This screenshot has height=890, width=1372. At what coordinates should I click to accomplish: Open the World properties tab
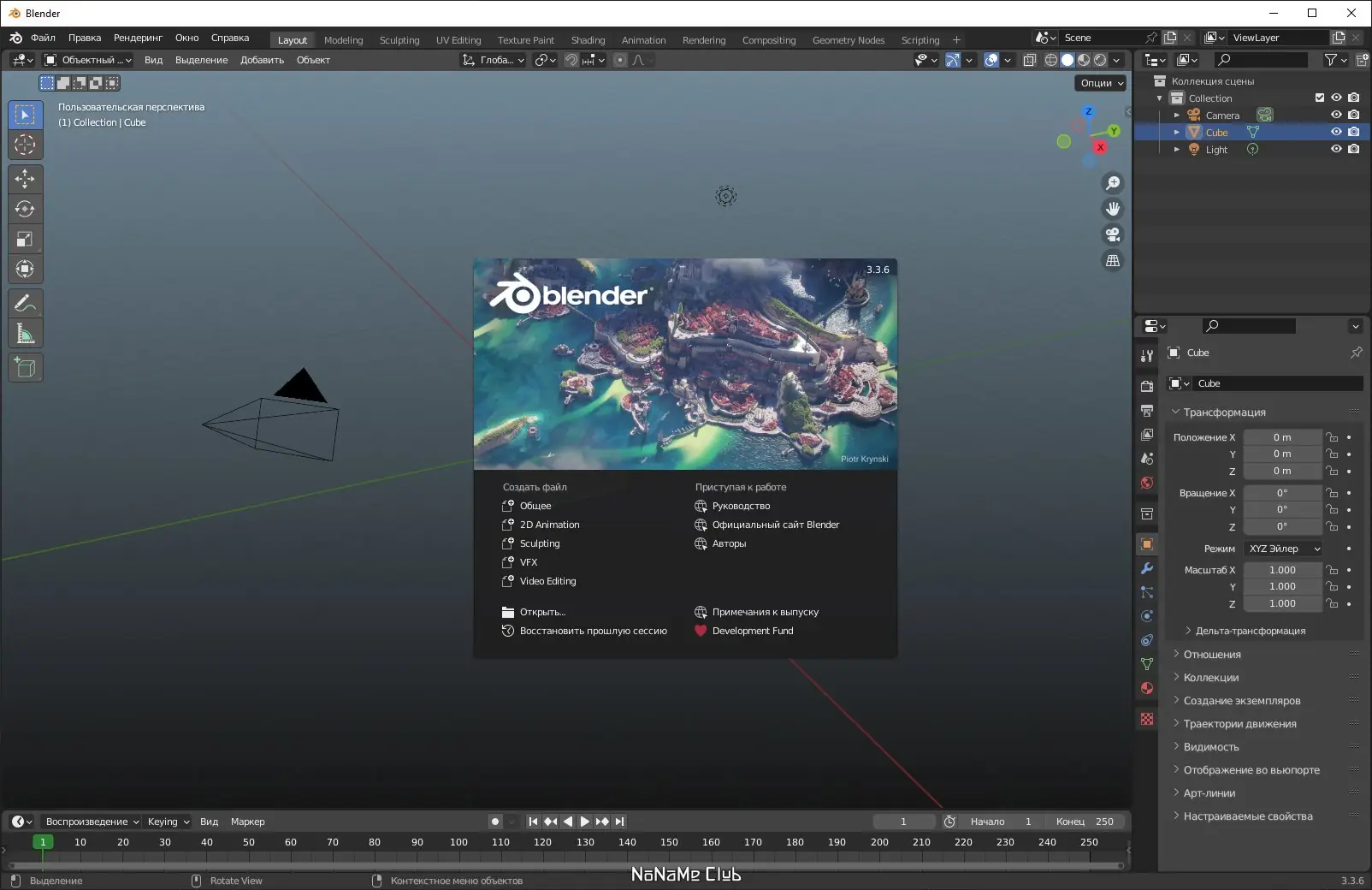(1147, 483)
